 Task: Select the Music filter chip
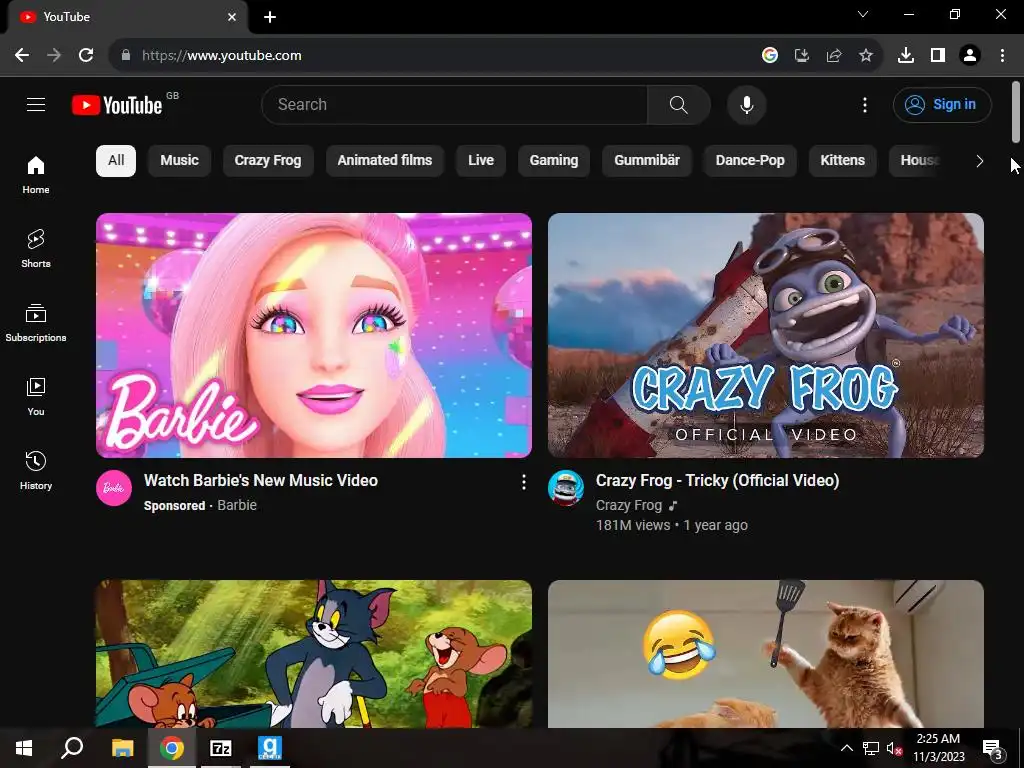(x=180, y=161)
